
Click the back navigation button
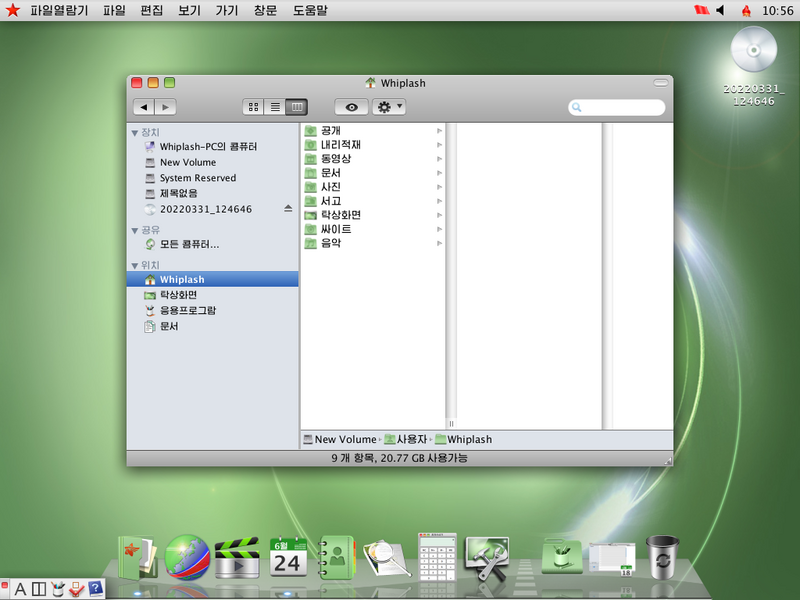tap(143, 107)
